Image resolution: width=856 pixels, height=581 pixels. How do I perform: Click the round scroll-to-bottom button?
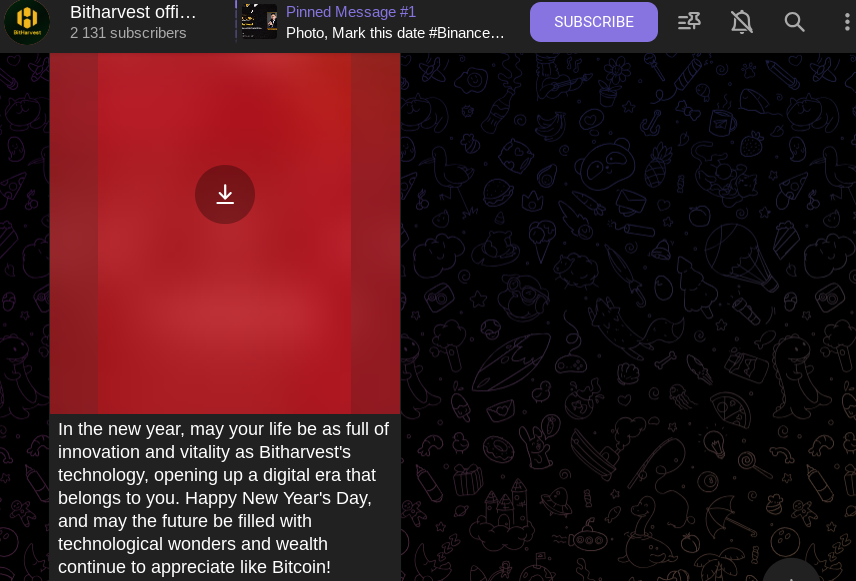pyautogui.click(x=791, y=573)
